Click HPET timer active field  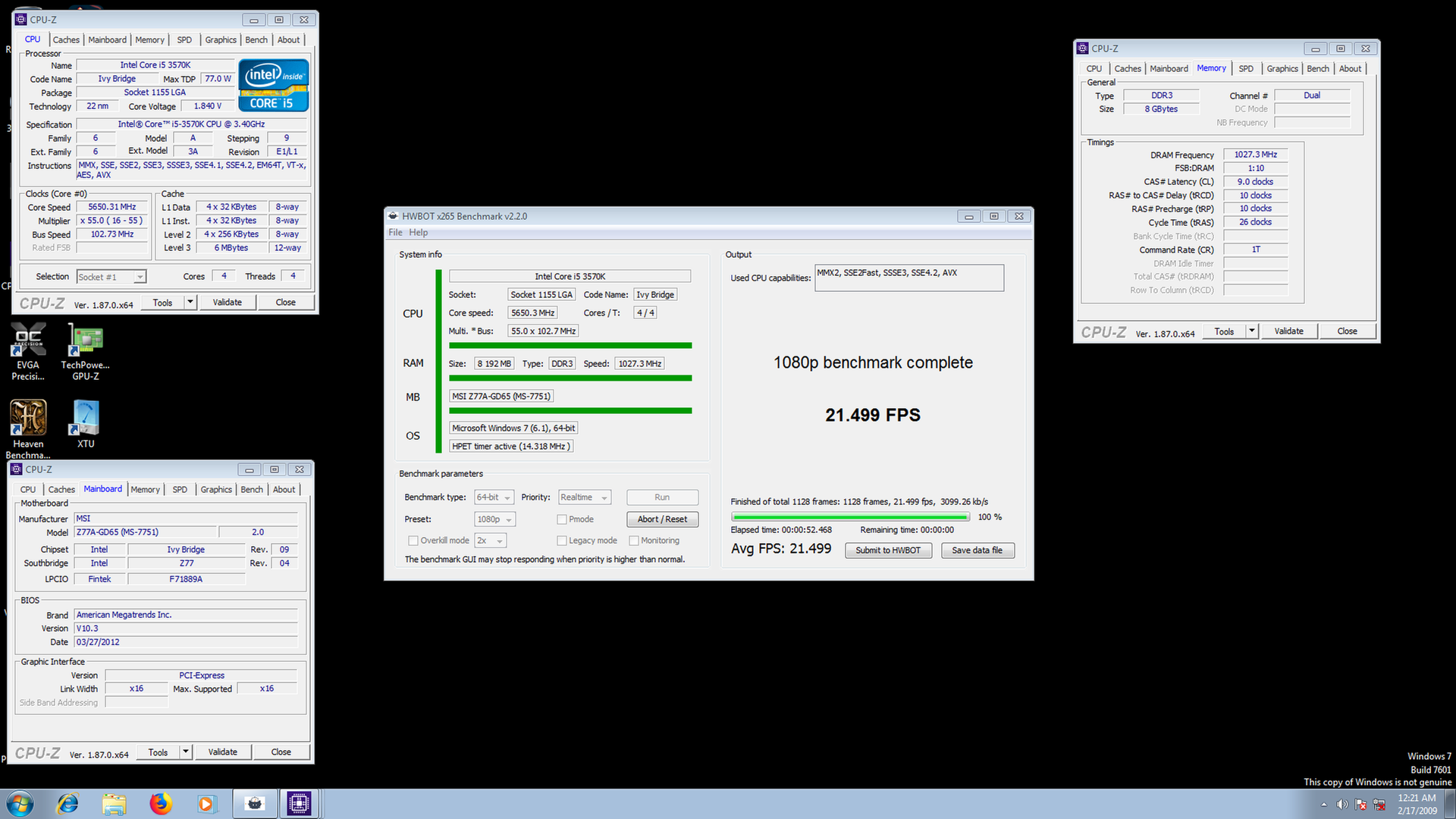pyautogui.click(x=511, y=447)
